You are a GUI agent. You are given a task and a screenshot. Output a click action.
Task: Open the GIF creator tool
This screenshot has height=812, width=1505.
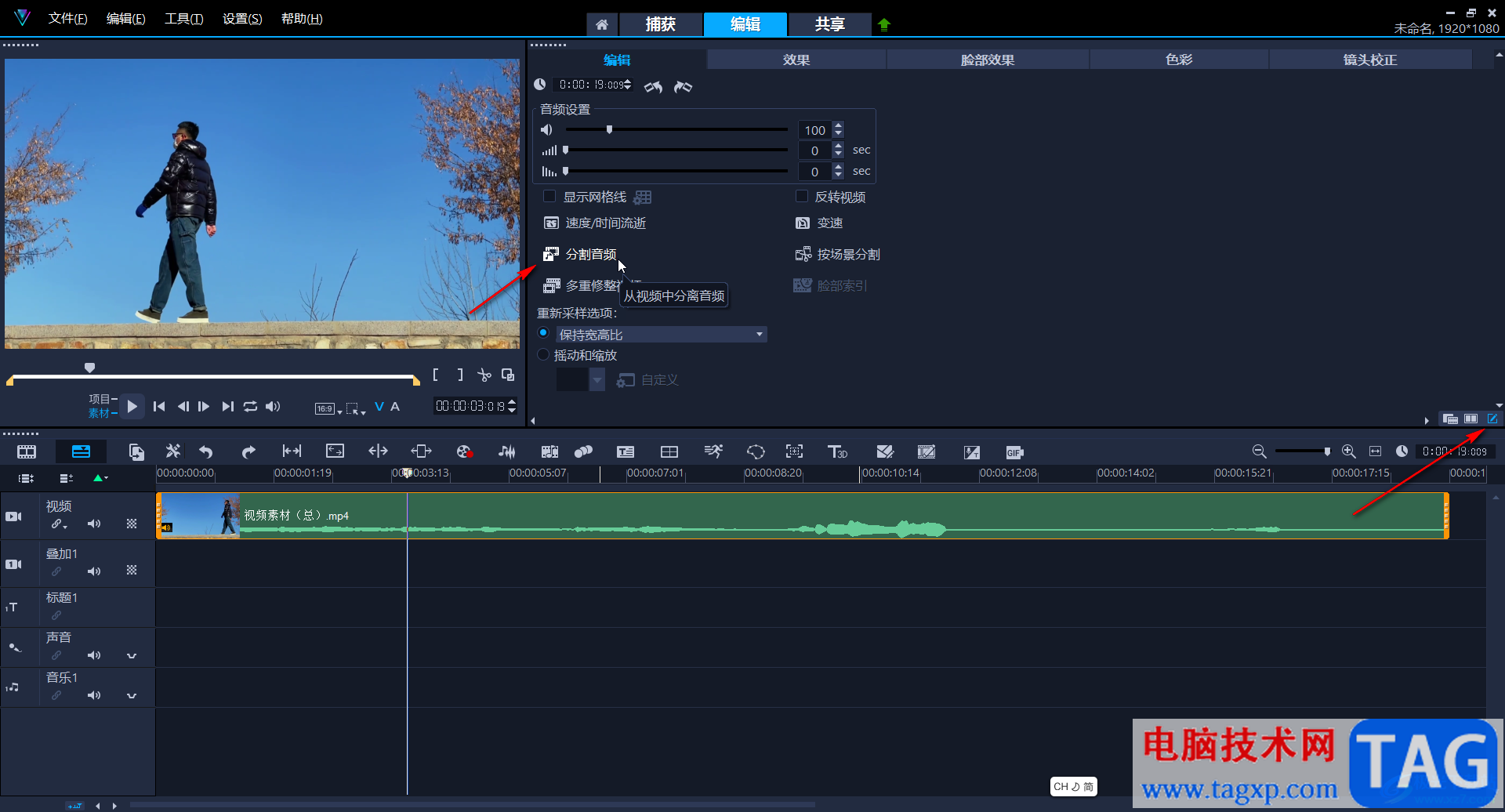(1014, 452)
